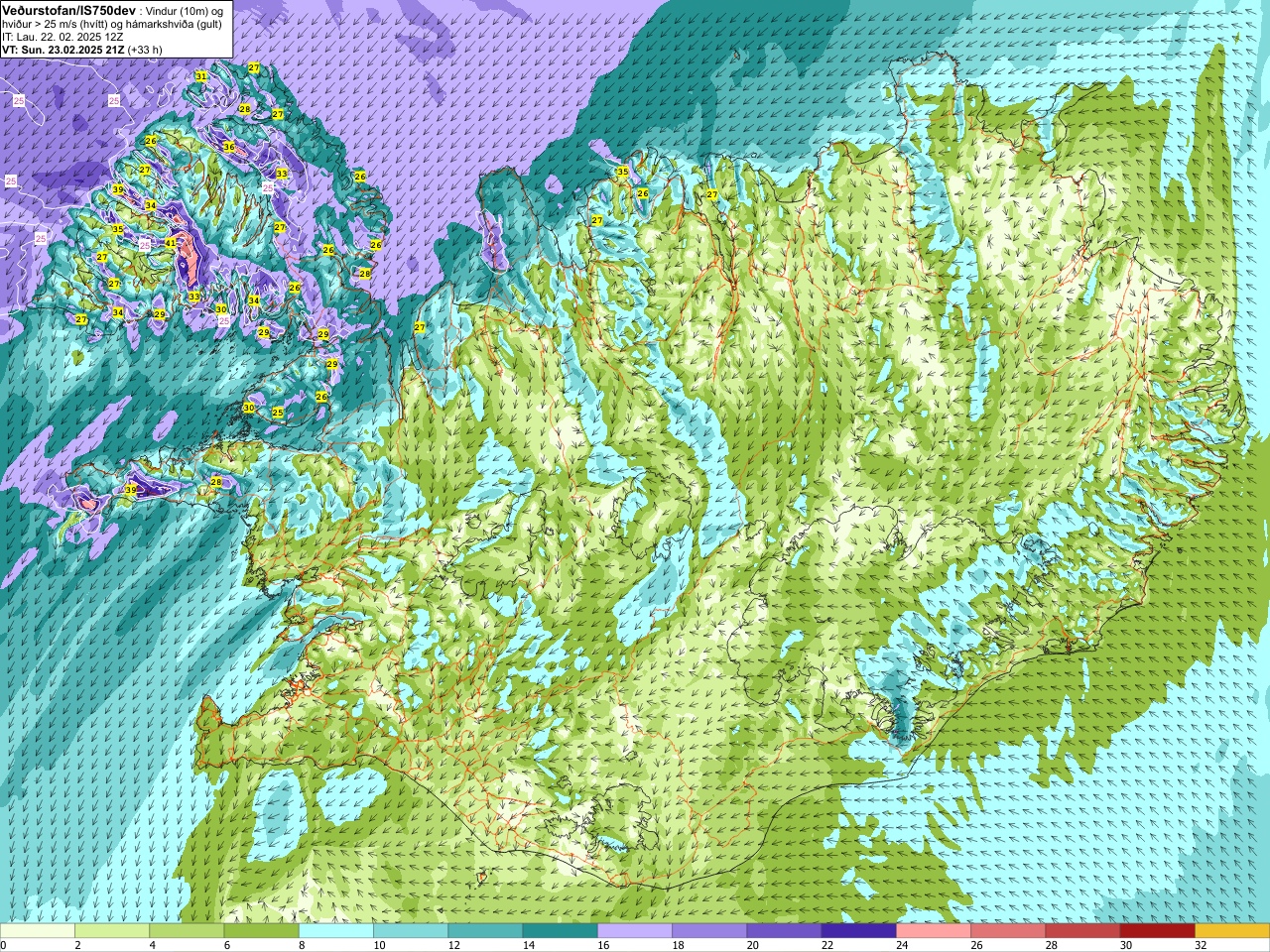
Task: Click the above-32 m/s yellow-orange legend swatch
Action: click(x=1232, y=931)
